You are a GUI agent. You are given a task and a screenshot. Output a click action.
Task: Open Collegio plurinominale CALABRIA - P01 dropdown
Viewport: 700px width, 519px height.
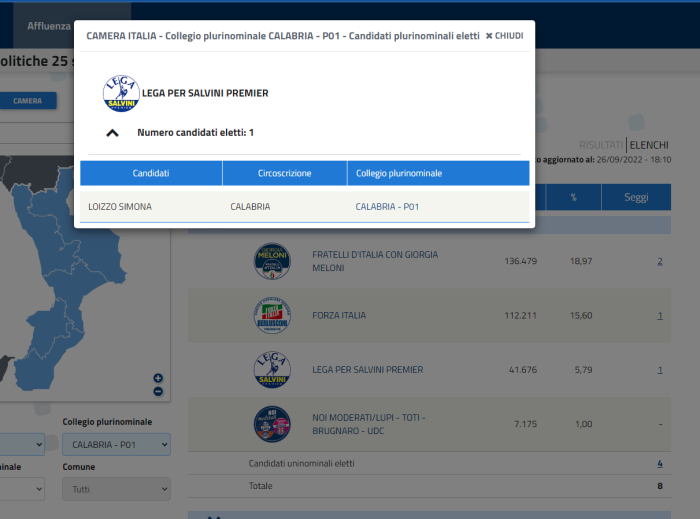click(x=116, y=444)
